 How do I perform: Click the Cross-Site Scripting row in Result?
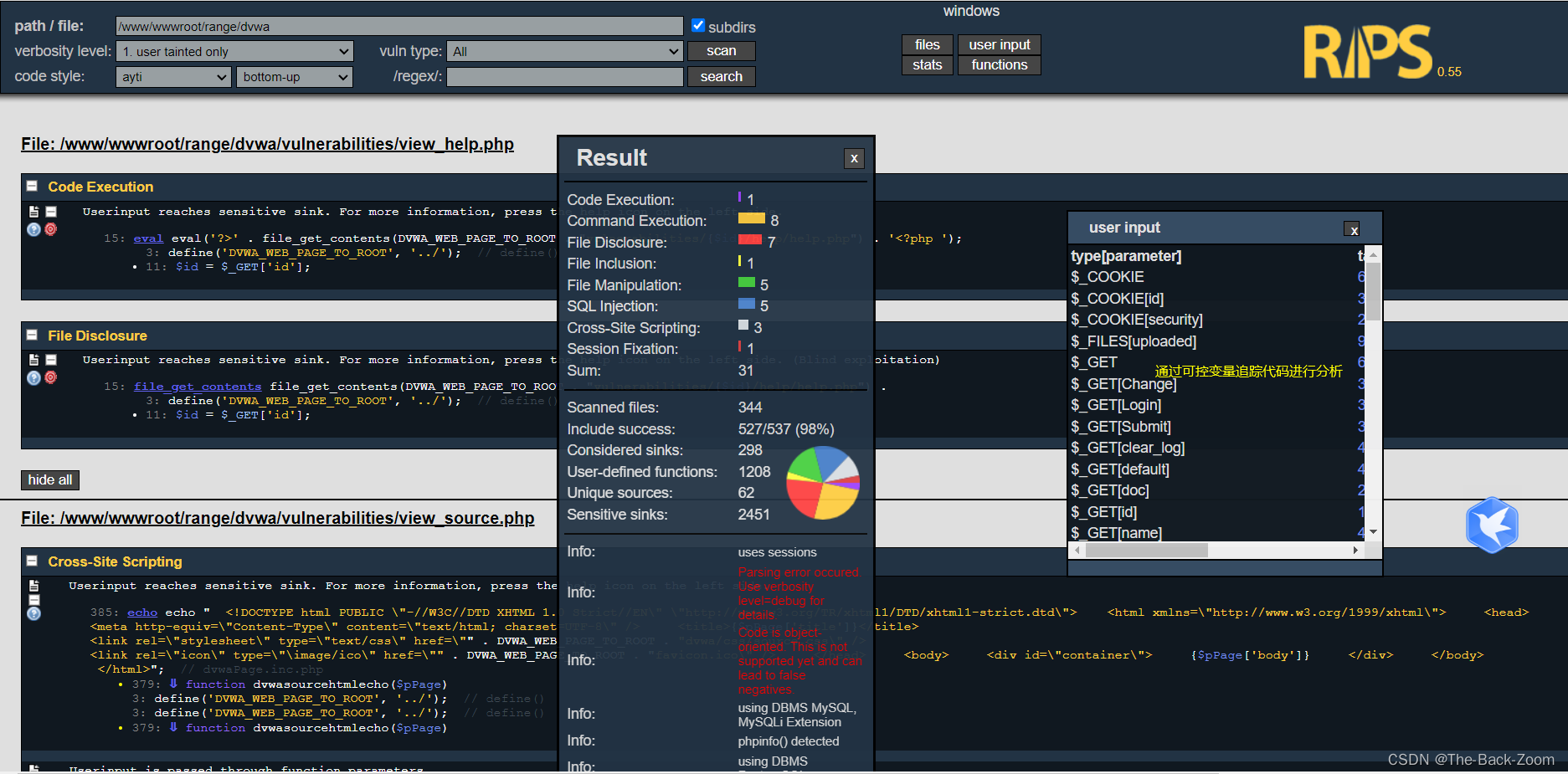(716, 328)
